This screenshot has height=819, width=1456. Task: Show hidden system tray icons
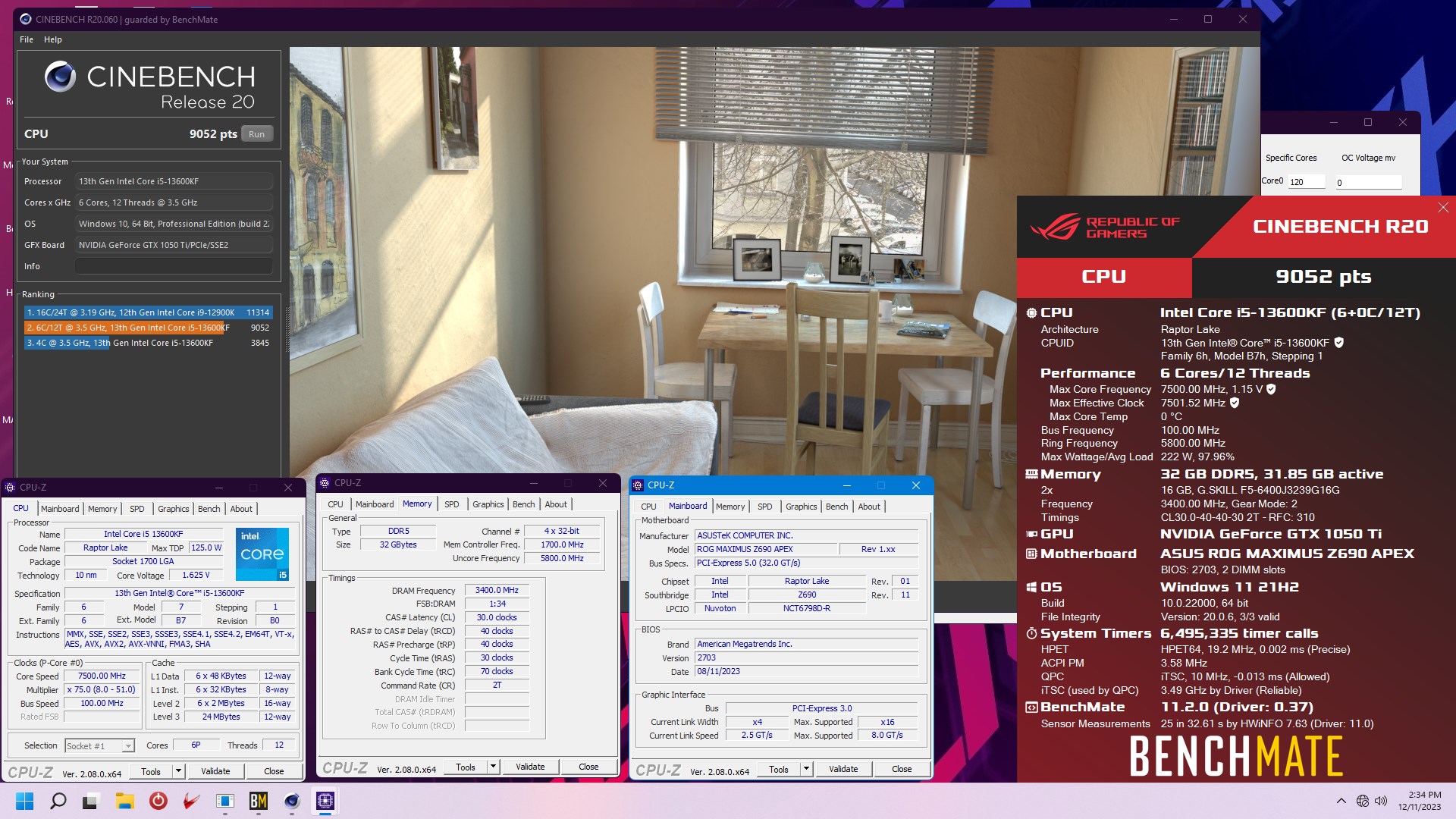tap(1341, 801)
